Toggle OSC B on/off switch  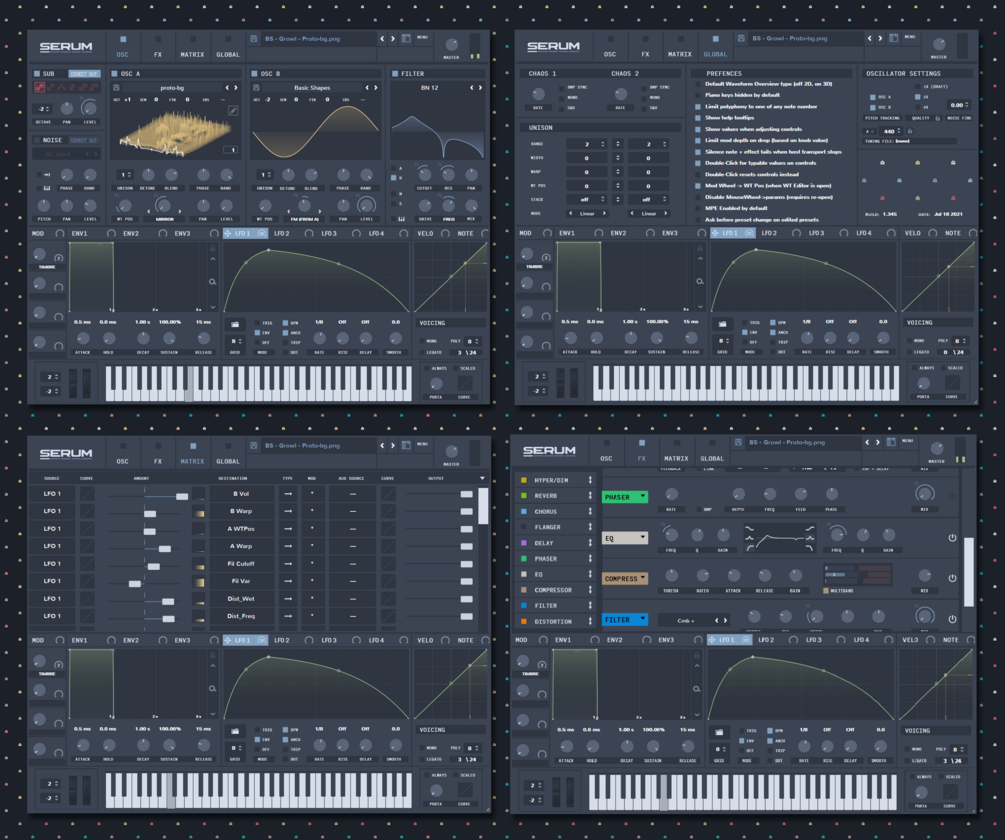254,74
